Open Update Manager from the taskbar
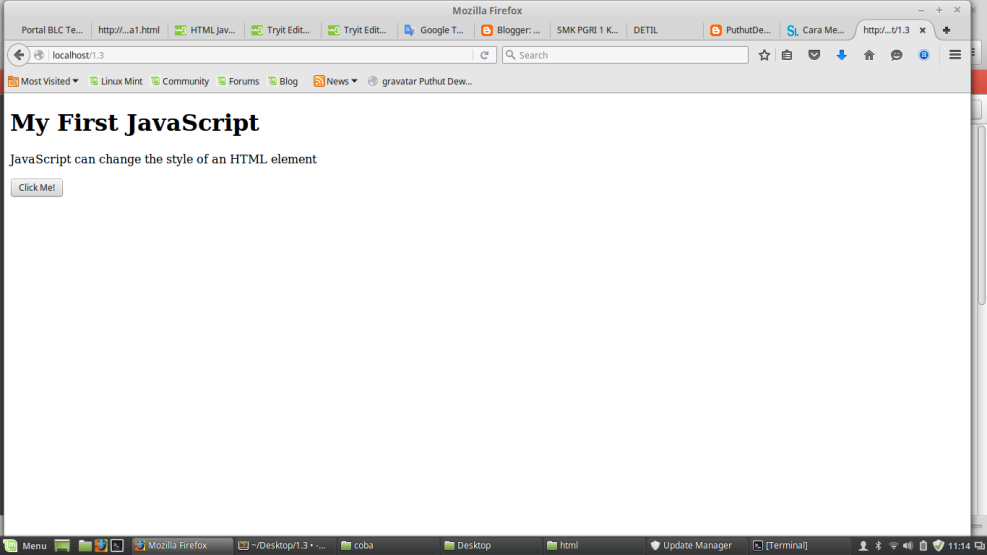The height and width of the screenshot is (555, 987). [690, 545]
